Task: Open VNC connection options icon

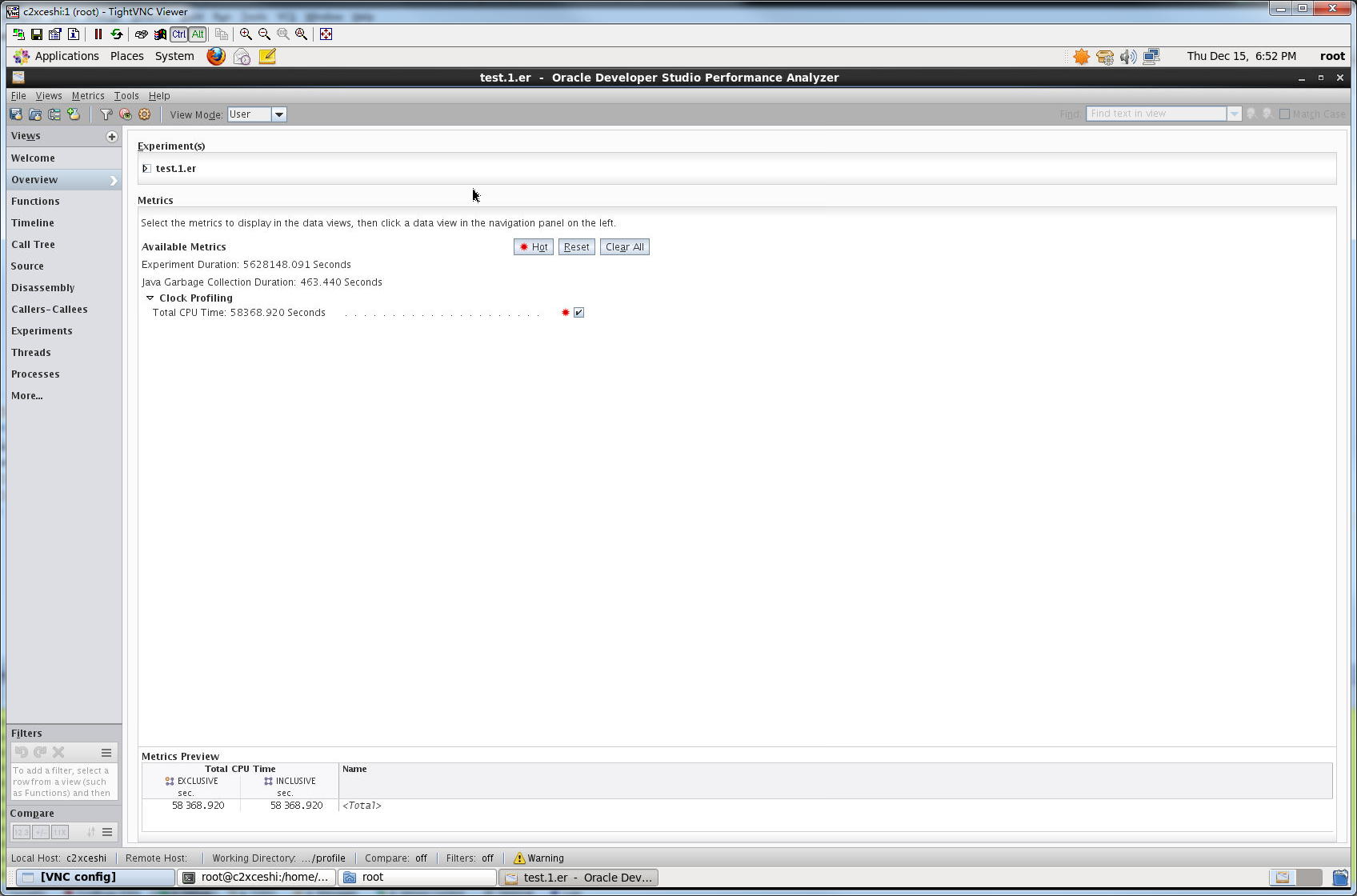Action: coord(55,34)
